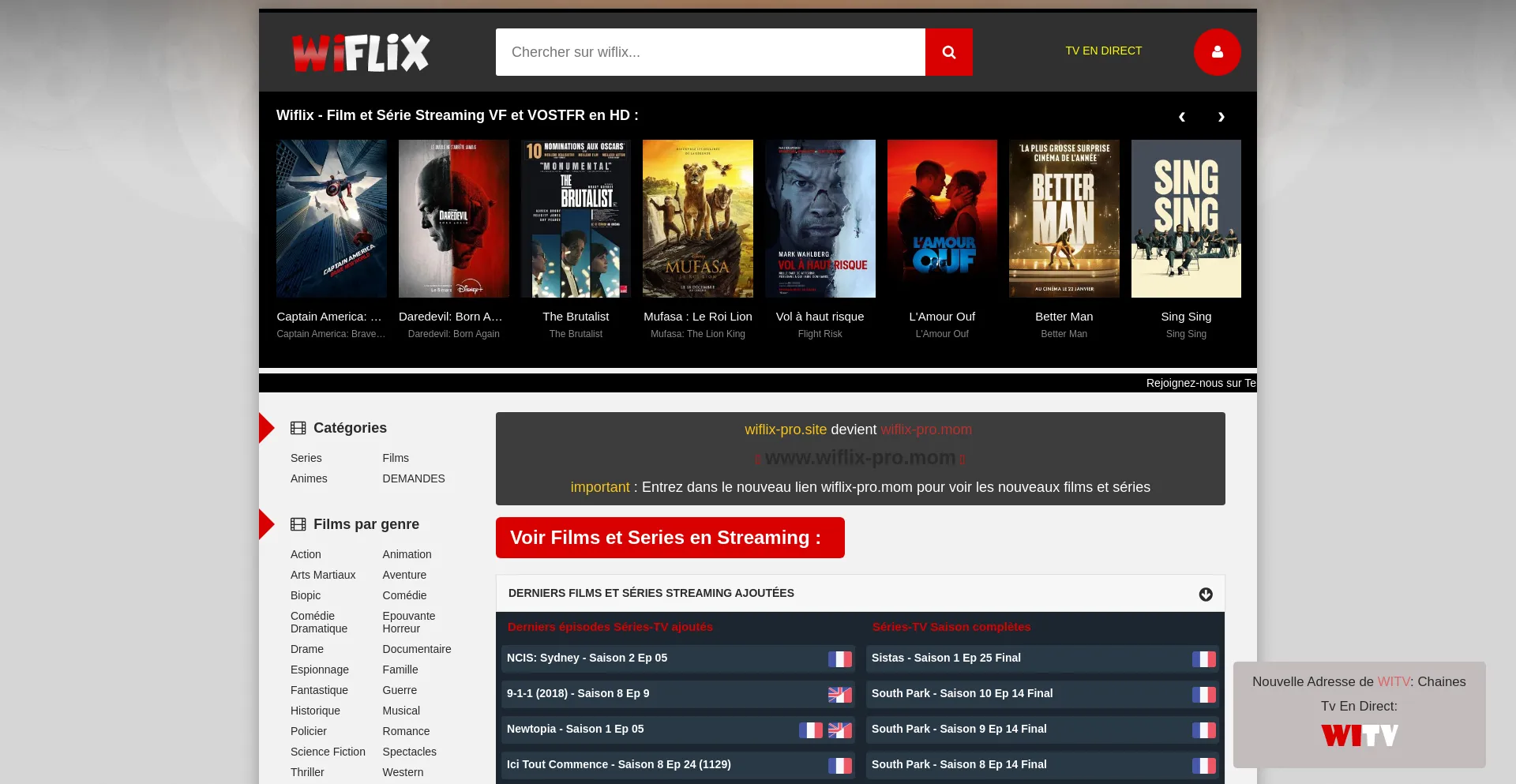Advance carousel with next arrow
Image resolution: width=1516 pixels, height=784 pixels.
[x=1221, y=117]
